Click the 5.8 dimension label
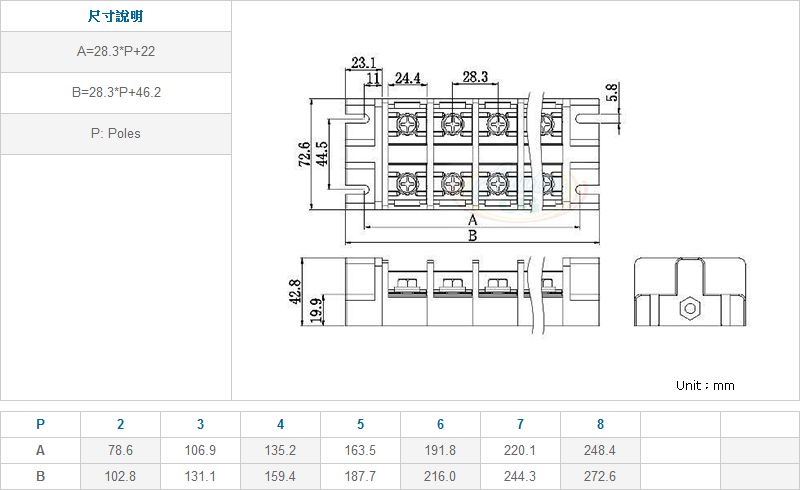The image size is (800, 490). point(612,96)
